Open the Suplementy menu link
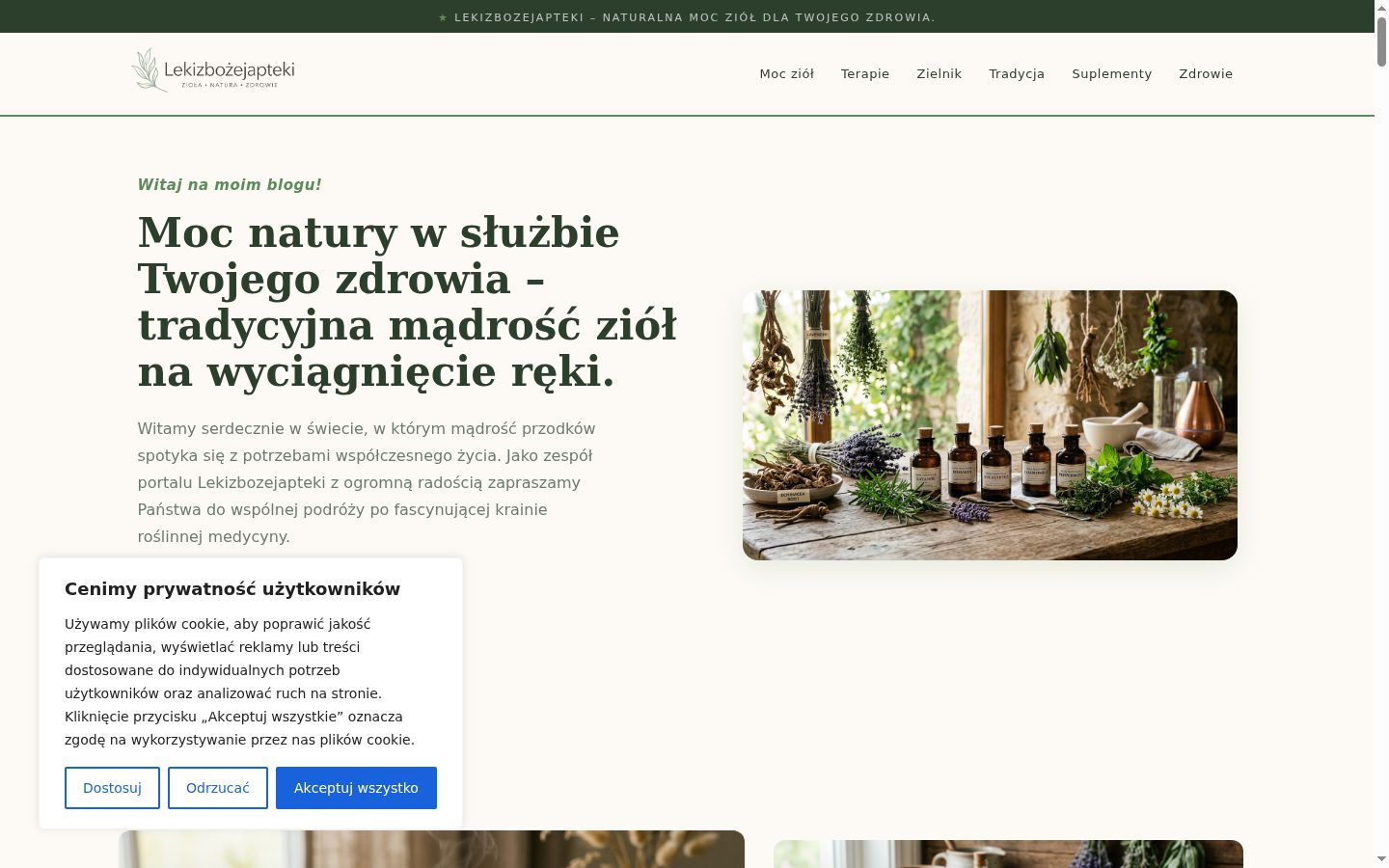 [x=1111, y=74]
